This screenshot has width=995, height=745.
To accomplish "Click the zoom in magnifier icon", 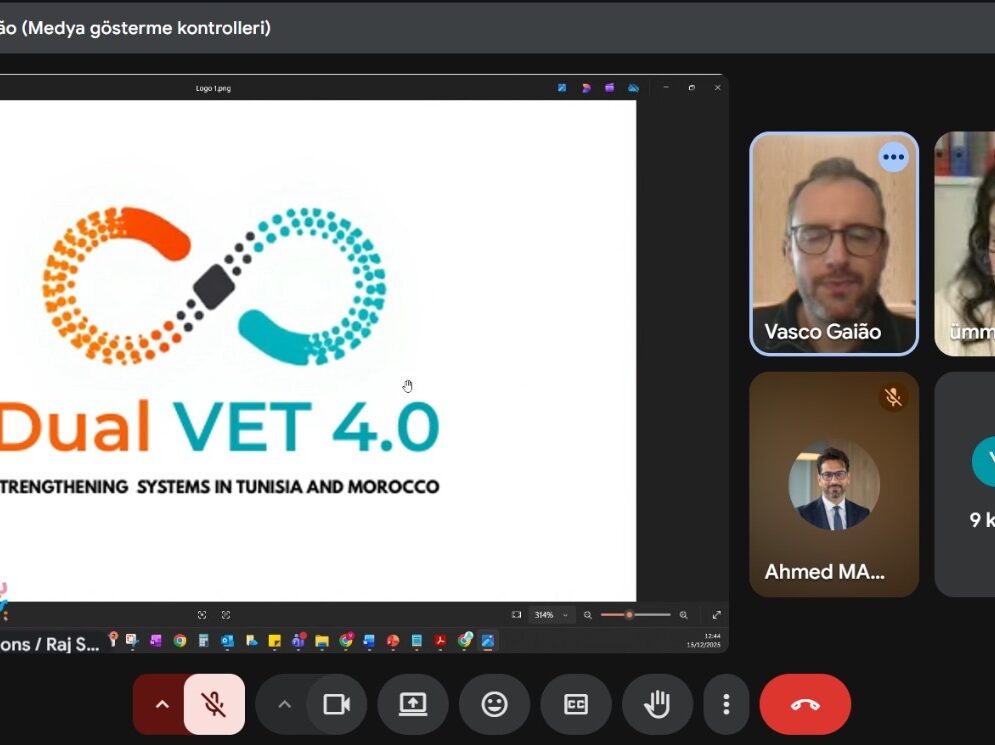I will (x=683, y=615).
